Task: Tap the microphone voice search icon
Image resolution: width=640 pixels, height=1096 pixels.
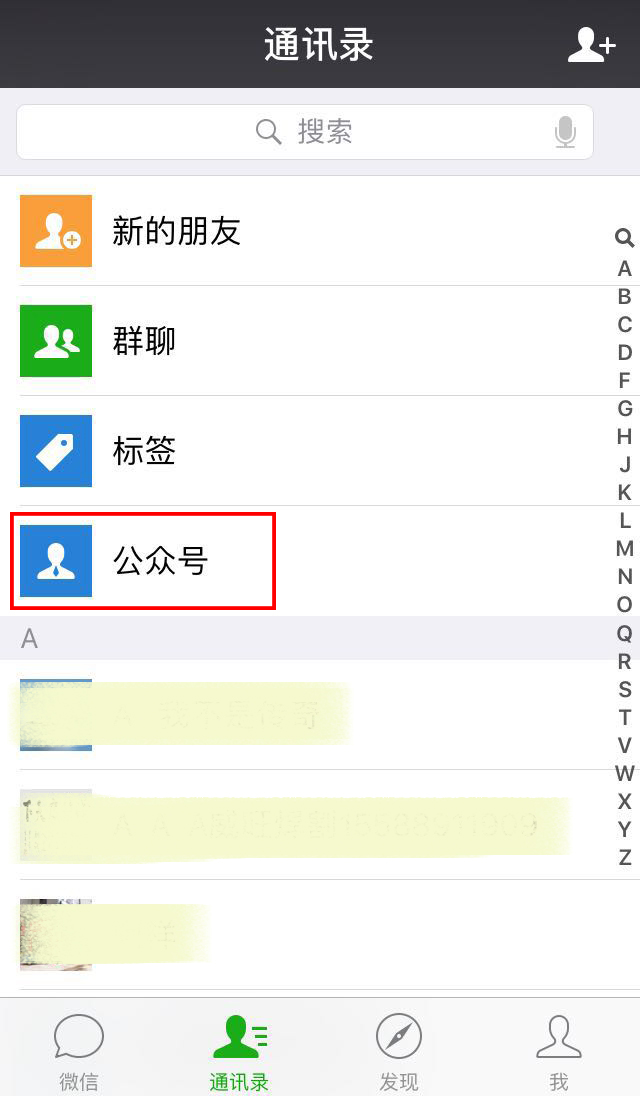Action: 565,132
